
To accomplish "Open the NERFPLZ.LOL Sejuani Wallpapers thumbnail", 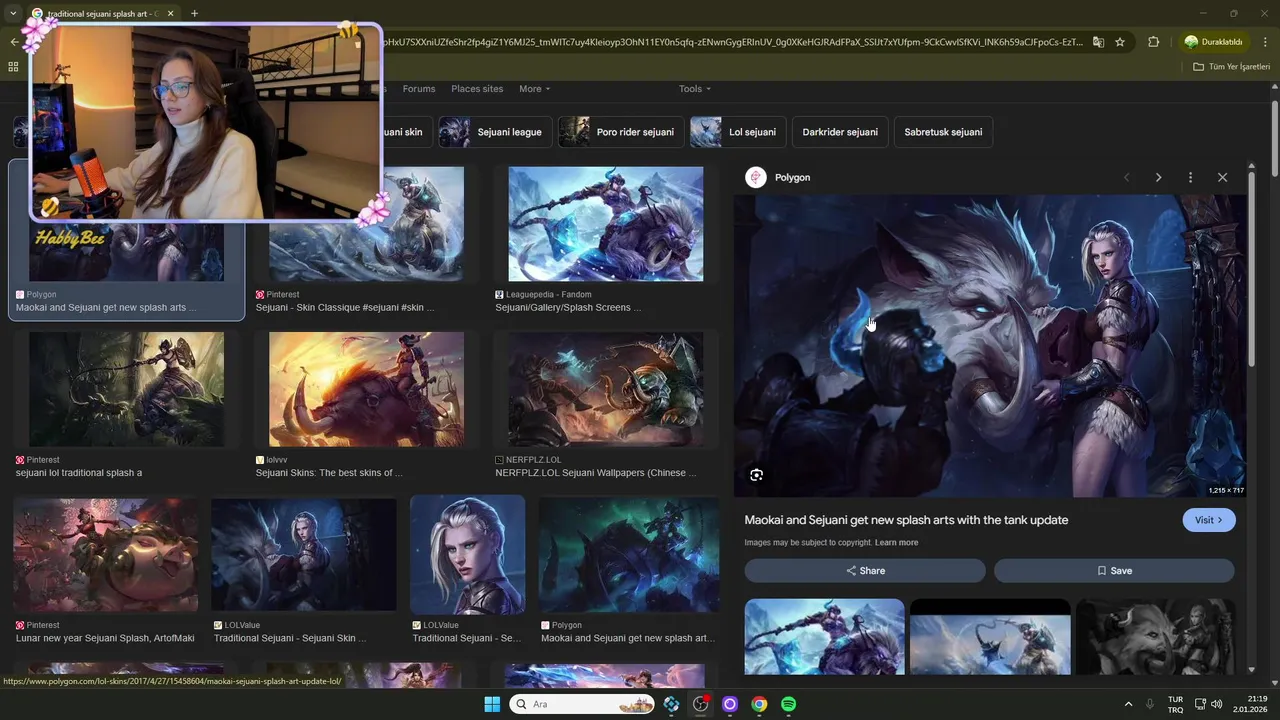I will [x=606, y=389].
